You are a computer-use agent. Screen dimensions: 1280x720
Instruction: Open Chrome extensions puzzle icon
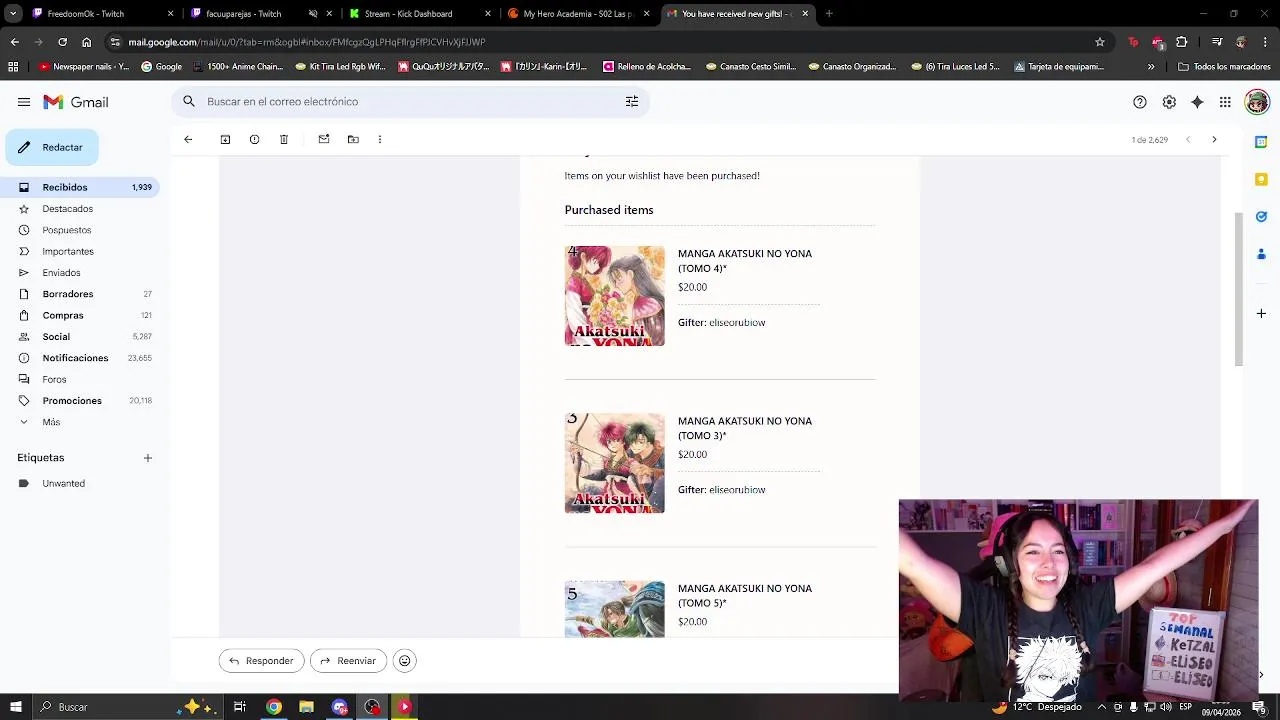click(1182, 42)
